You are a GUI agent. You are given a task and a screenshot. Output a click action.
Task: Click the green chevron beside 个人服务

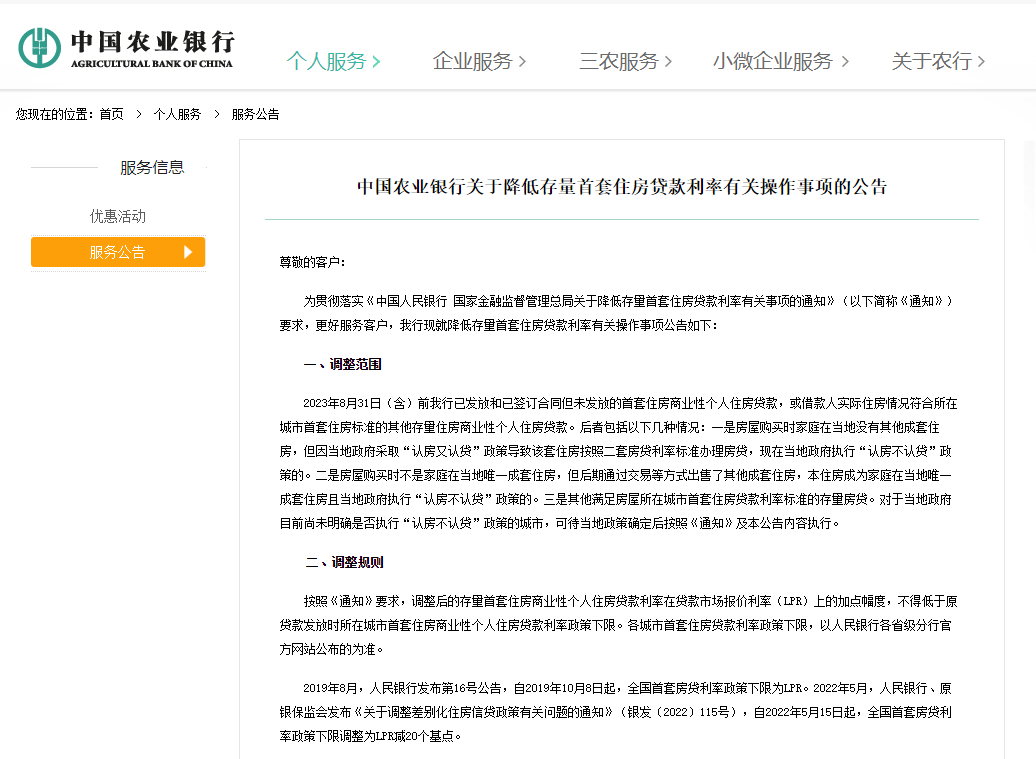(x=376, y=61)
